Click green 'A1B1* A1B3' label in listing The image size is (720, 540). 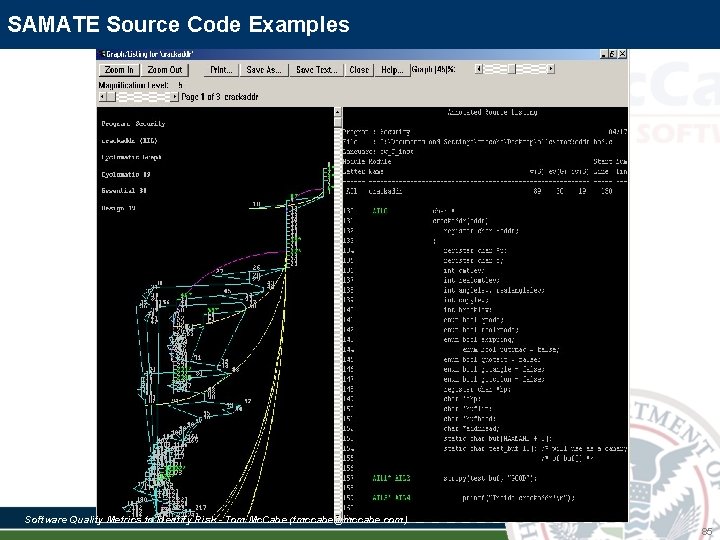click(391, 478)
